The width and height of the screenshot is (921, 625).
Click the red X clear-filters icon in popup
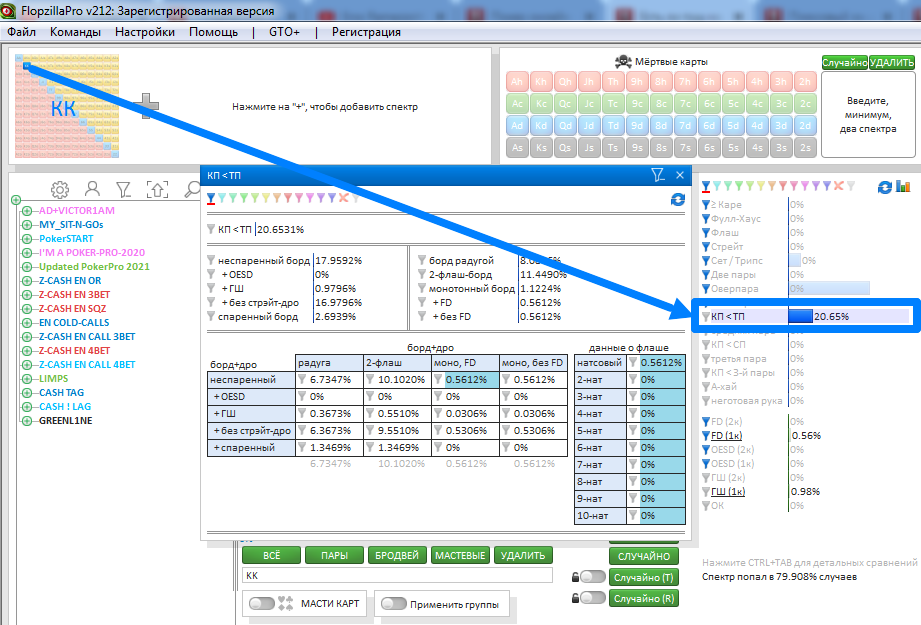(343, 198)
